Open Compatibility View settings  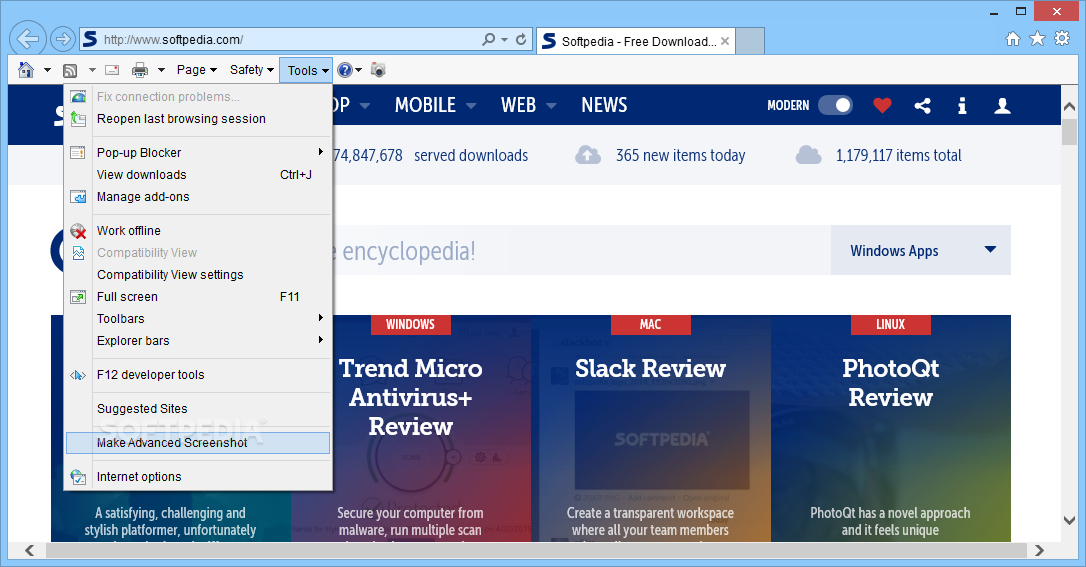pyautogui.click(x=198, y=275)
